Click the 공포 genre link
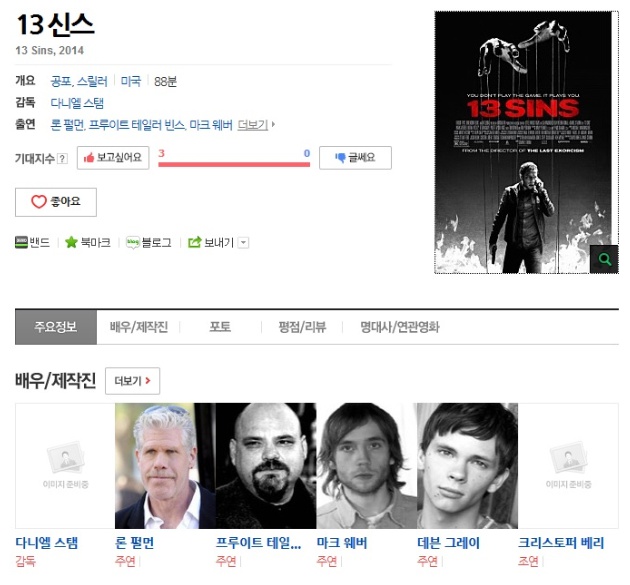 point(61,82)
